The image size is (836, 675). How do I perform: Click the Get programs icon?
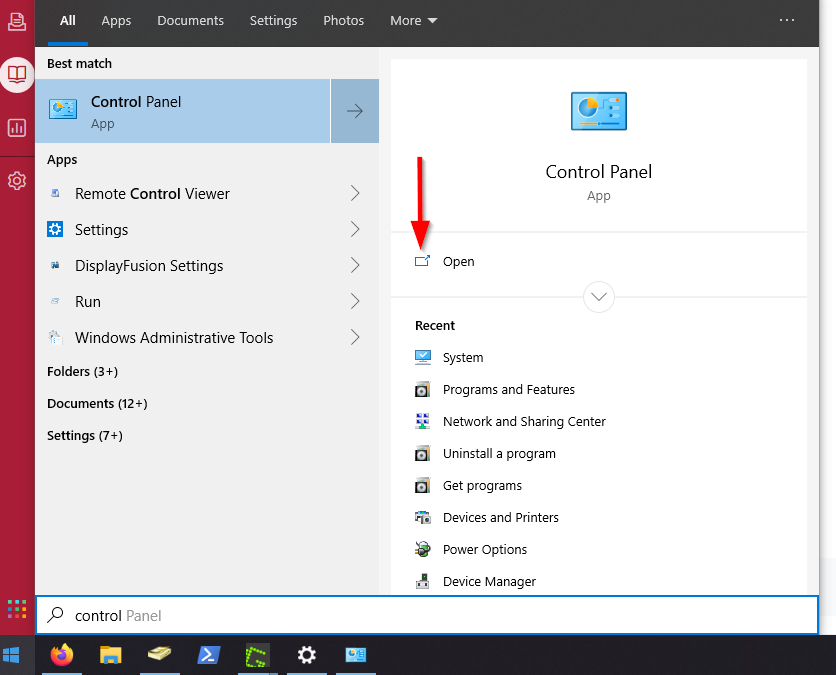pos(422,486)
